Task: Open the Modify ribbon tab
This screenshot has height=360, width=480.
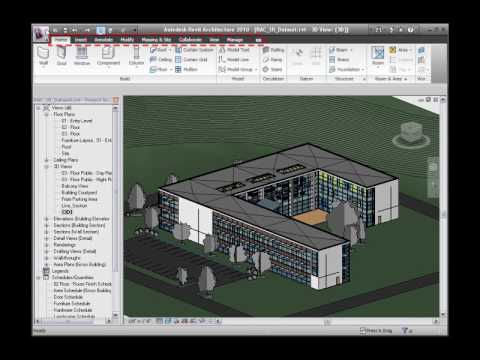Action: (x=127, y=40)
